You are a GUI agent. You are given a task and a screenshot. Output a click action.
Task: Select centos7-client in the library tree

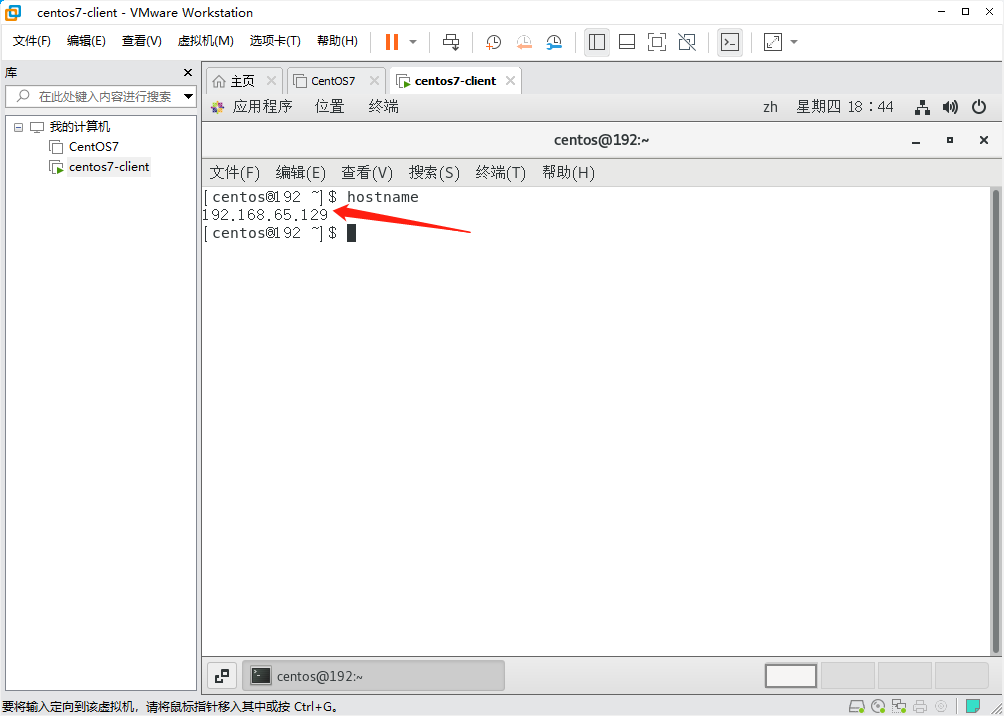click(109, 167)
